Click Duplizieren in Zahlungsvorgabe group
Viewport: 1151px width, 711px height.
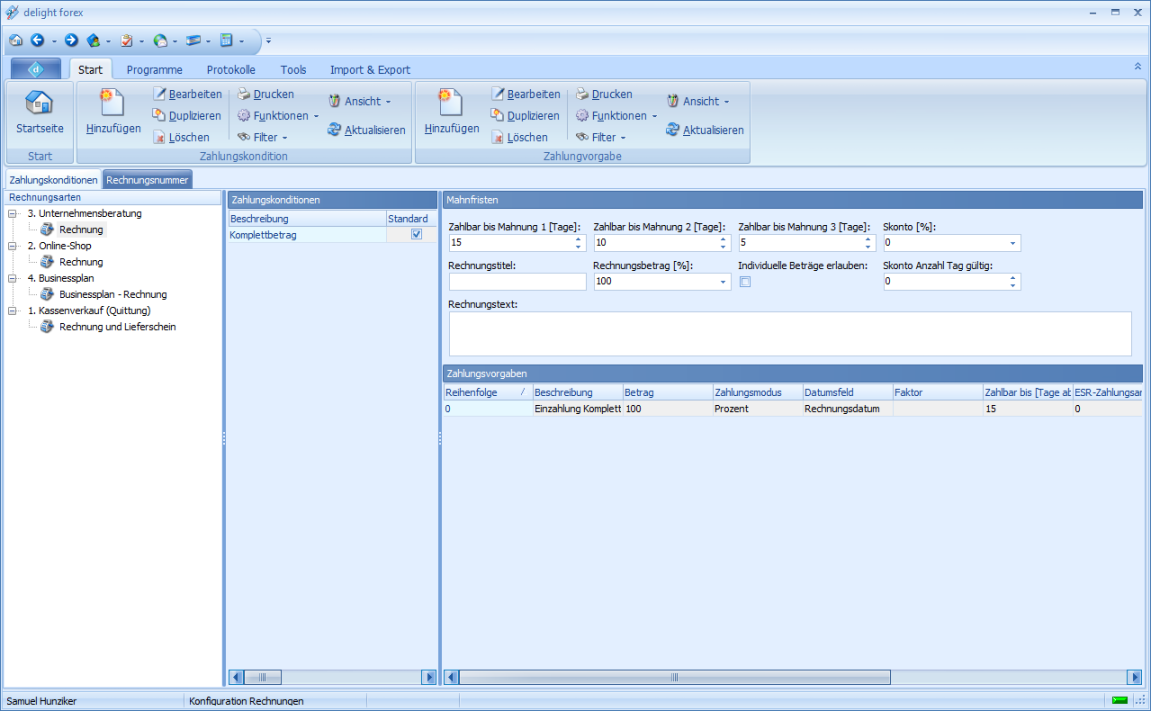(x=525, y=116)
